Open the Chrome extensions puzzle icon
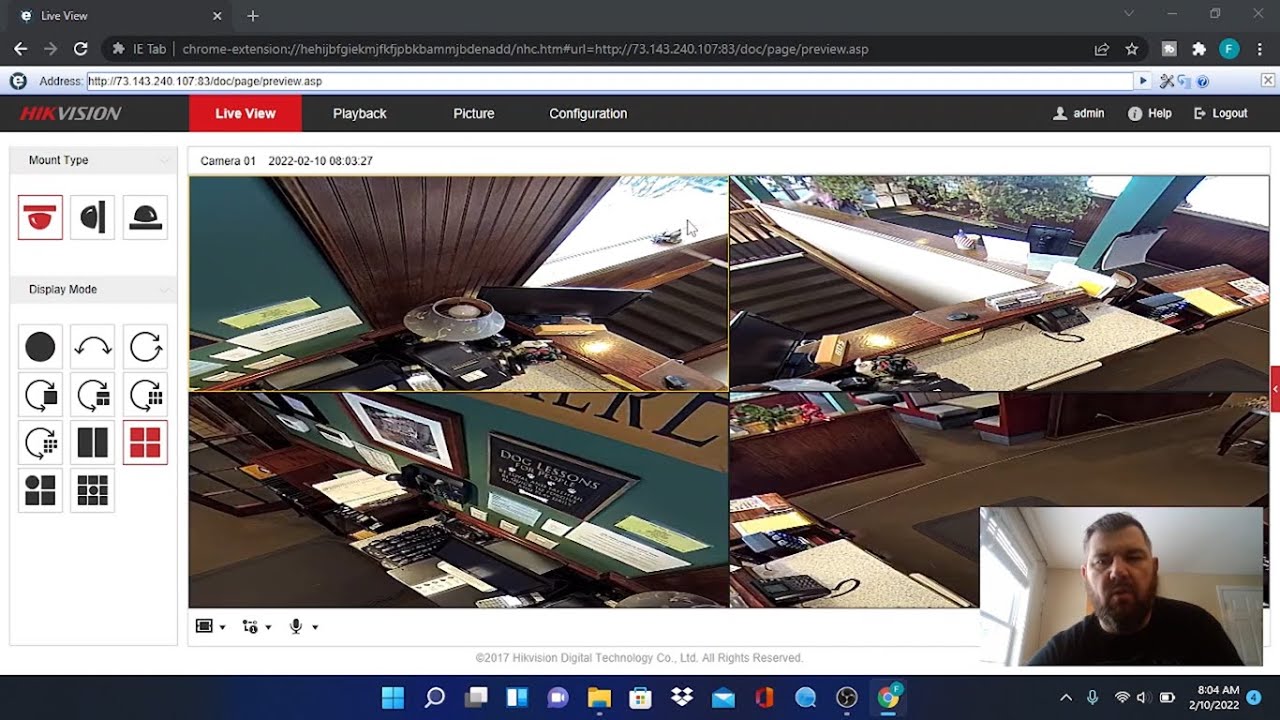Viewport: 1280px width, 720px height. coord(1199,49)
